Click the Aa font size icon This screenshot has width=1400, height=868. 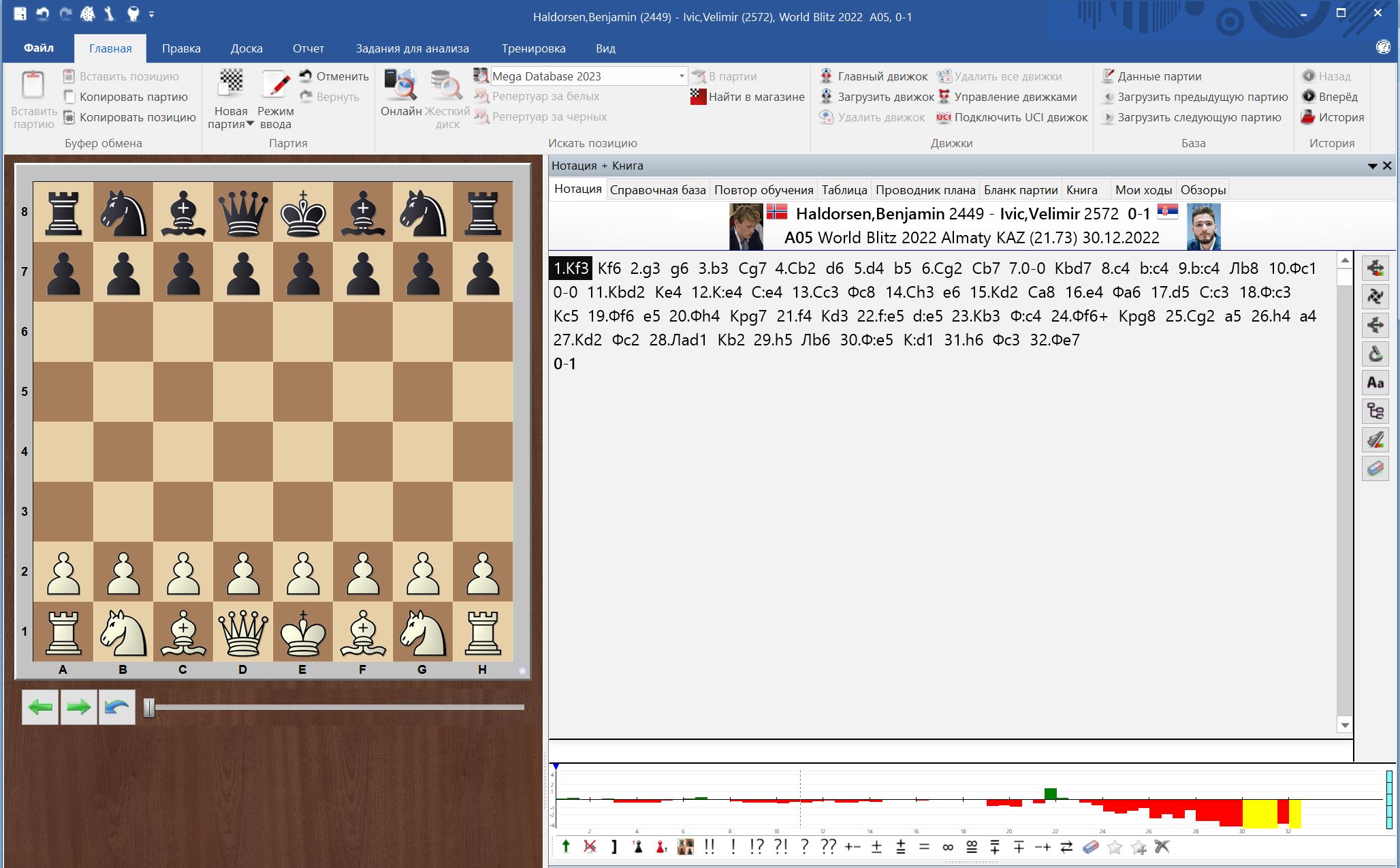click(x=1375, y=382)
